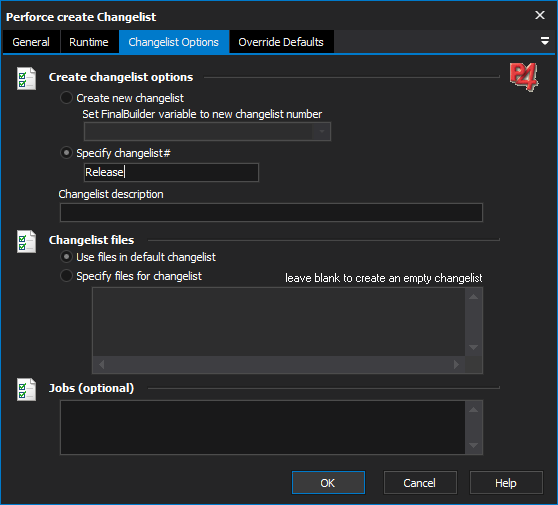Focus the Changelist description field
Viewport: 558px width, 505px height.
pyautogui.click(x=271, y=212)
